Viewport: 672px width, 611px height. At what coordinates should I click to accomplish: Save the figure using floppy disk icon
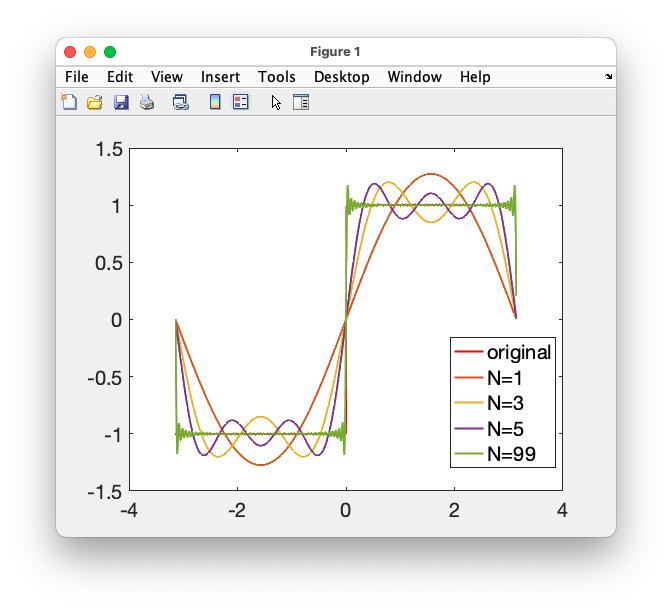pos(121,102)
